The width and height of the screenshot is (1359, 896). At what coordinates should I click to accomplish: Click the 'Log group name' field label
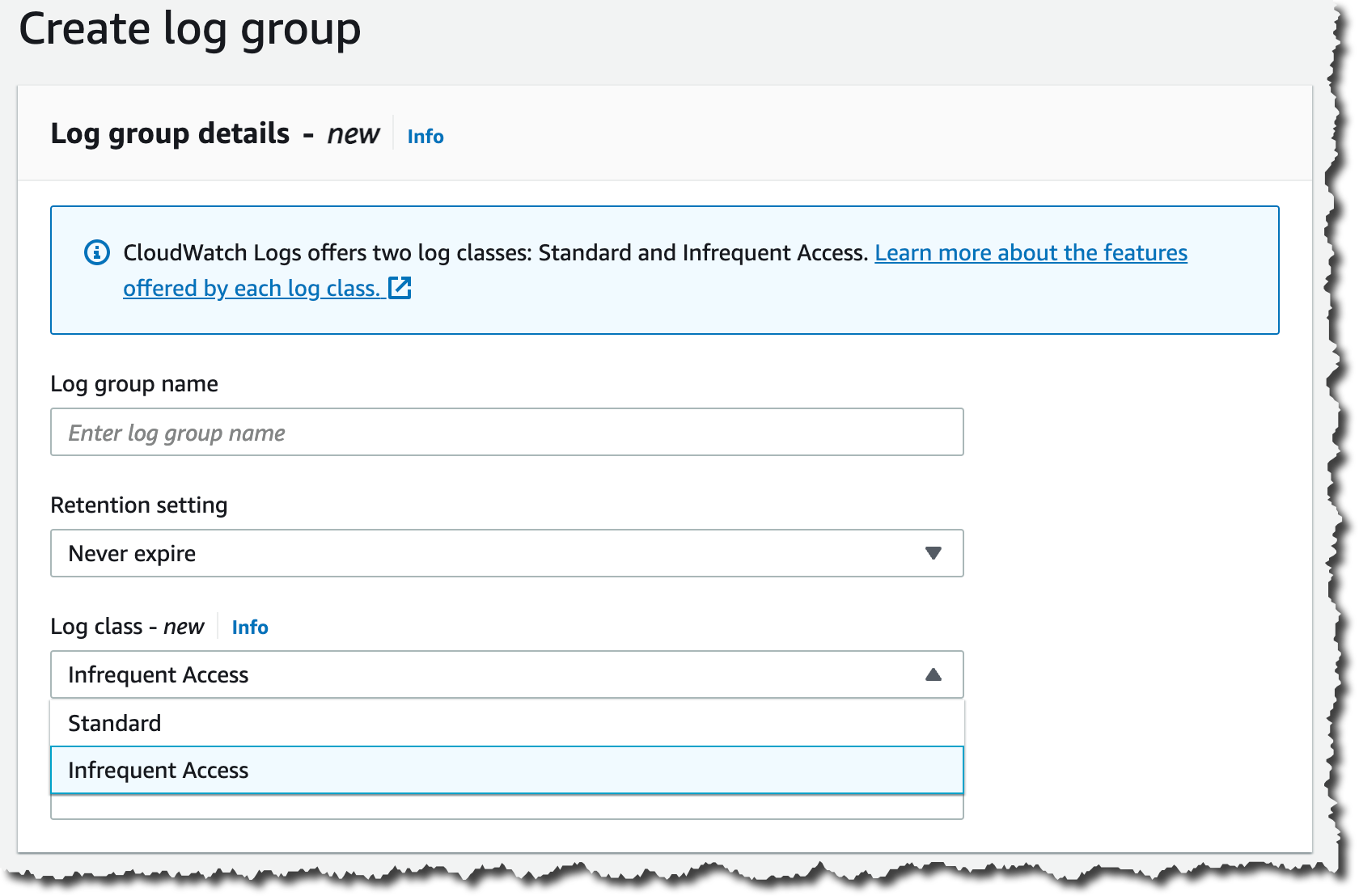click(134, 384)
